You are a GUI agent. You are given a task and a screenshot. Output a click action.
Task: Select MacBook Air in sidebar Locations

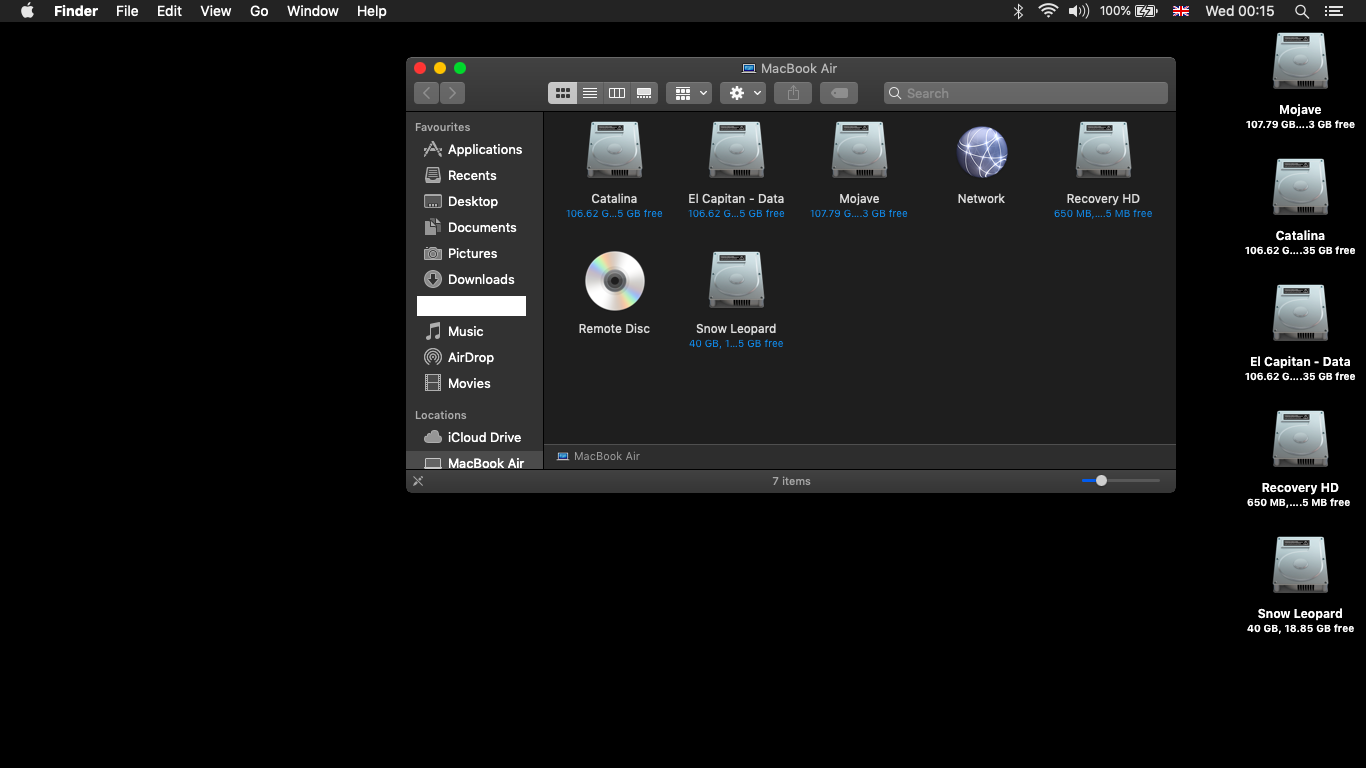[474, 462]
